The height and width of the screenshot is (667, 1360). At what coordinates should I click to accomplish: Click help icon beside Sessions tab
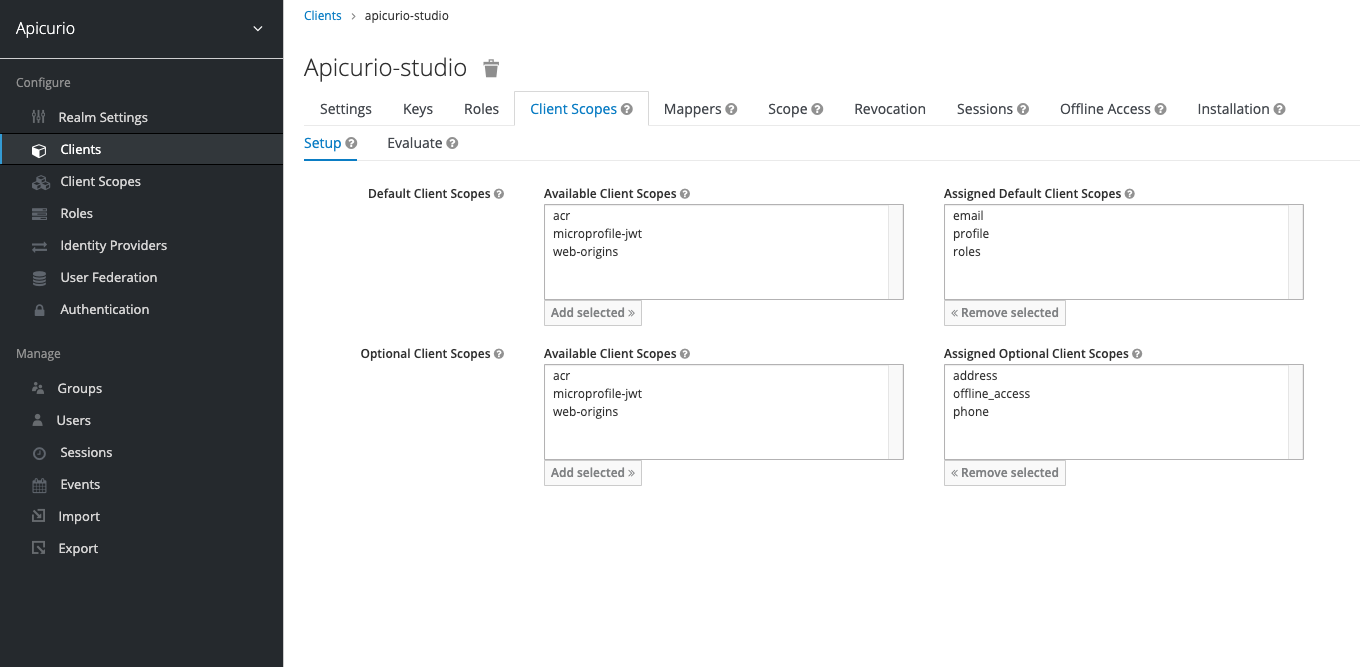coord(1023,109)
